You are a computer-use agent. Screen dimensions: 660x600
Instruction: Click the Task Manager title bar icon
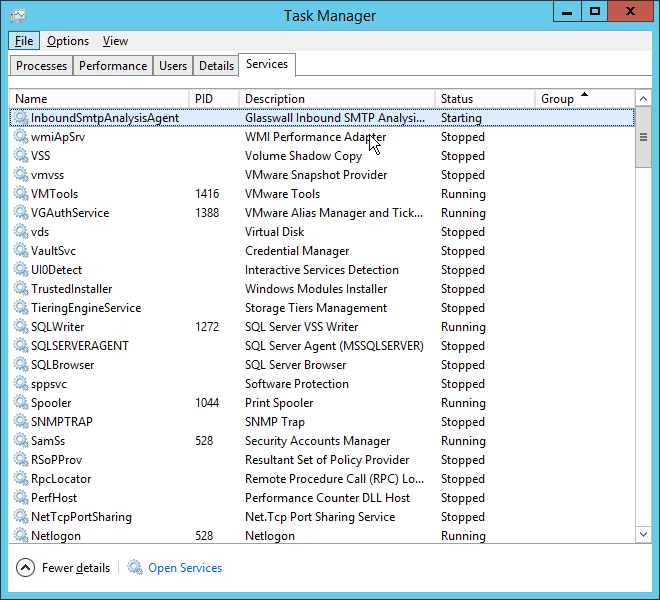click(x=17, y=15)
